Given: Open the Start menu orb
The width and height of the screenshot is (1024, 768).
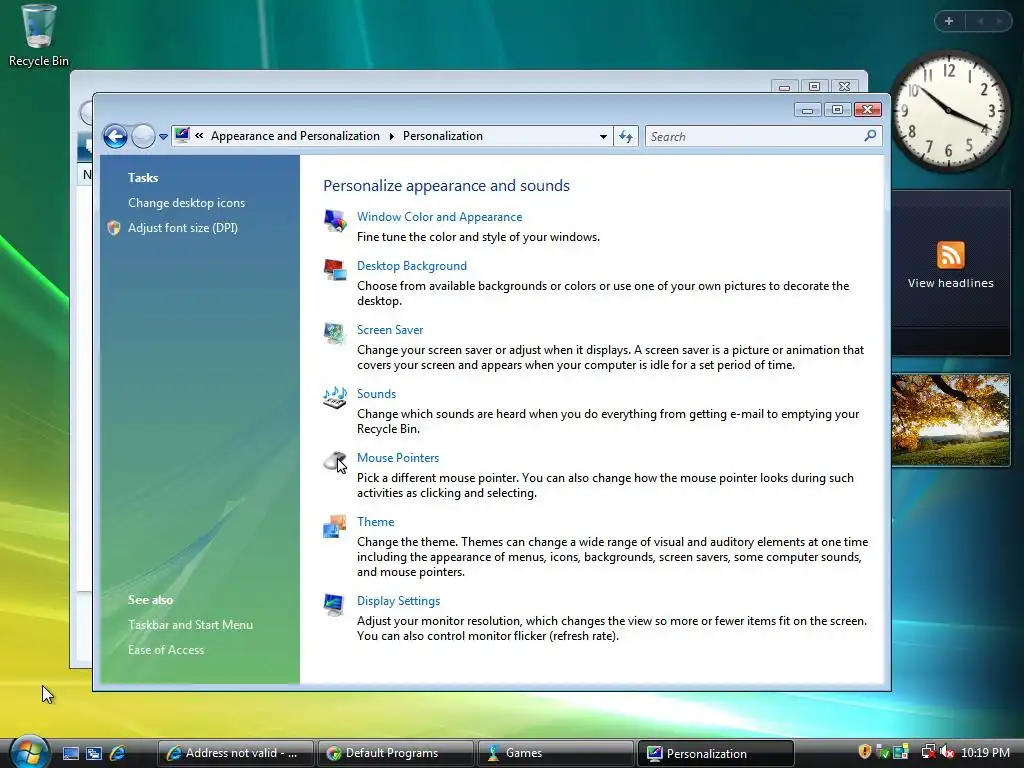Looking at the screenshot, I should [x=29, y=751].
